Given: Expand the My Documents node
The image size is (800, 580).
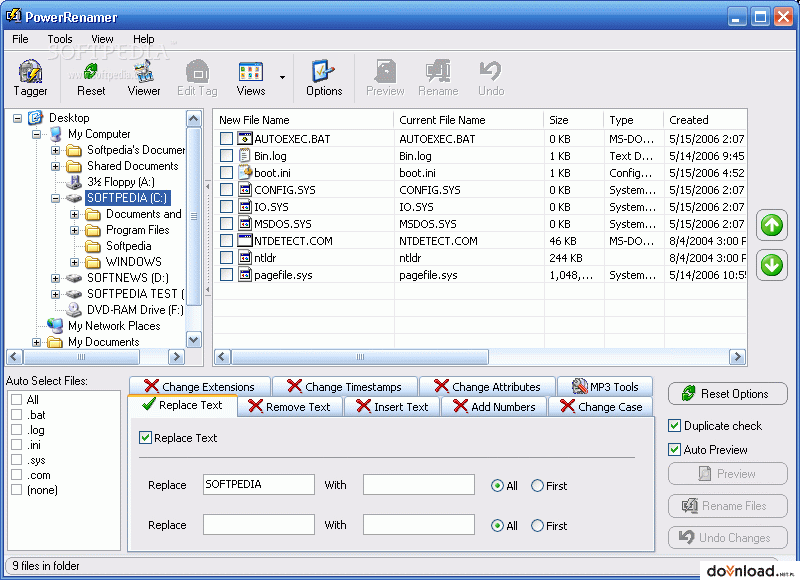Looking at the screenshot, I should pos(36,342).
